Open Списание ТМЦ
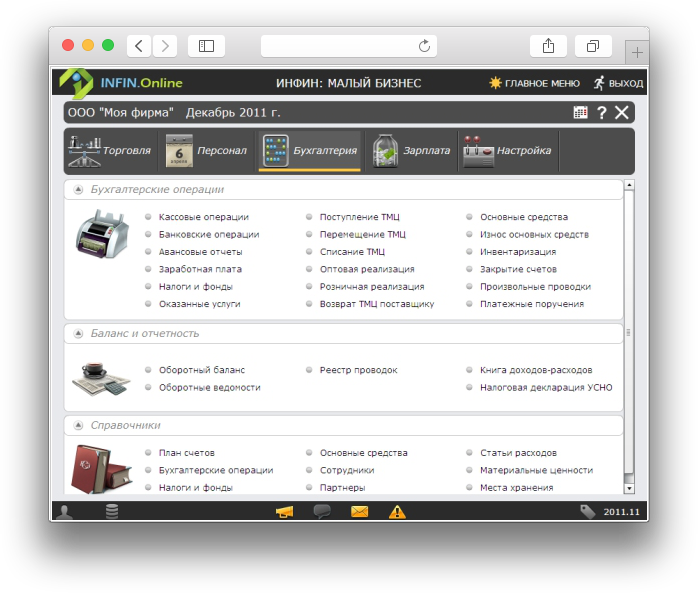Viewport: 698px width, 593px height. (352, 252)
